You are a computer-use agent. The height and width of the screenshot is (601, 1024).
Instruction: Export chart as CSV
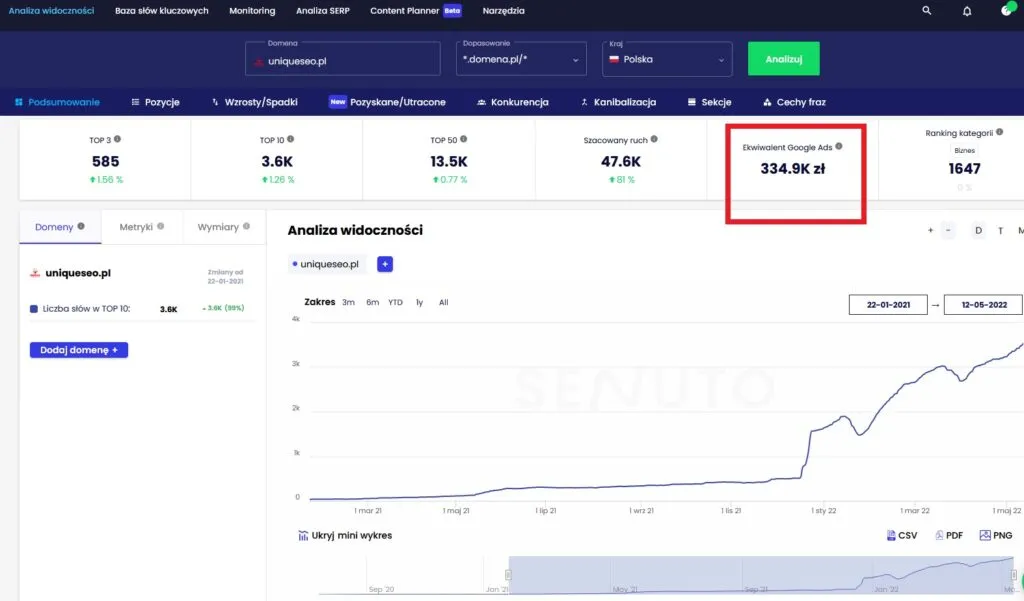pyautogui.click(x=901, y=535)
